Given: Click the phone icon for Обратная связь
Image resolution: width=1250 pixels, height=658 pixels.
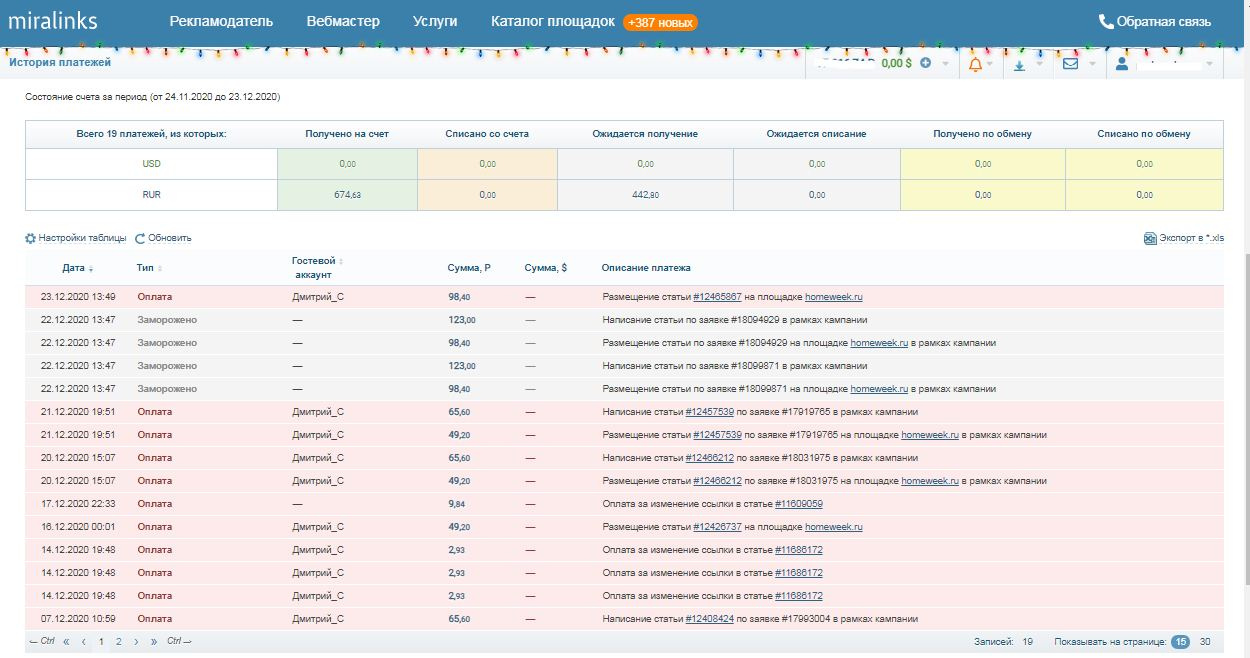Looking at the screenshot, I should click(1106, 21).
